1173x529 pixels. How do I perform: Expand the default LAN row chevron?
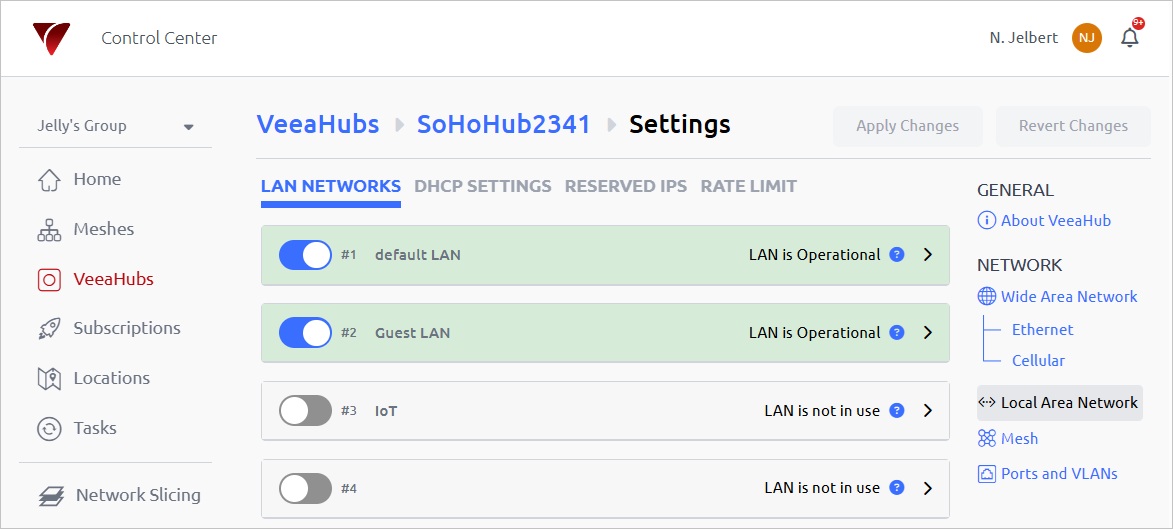point(928,254)
